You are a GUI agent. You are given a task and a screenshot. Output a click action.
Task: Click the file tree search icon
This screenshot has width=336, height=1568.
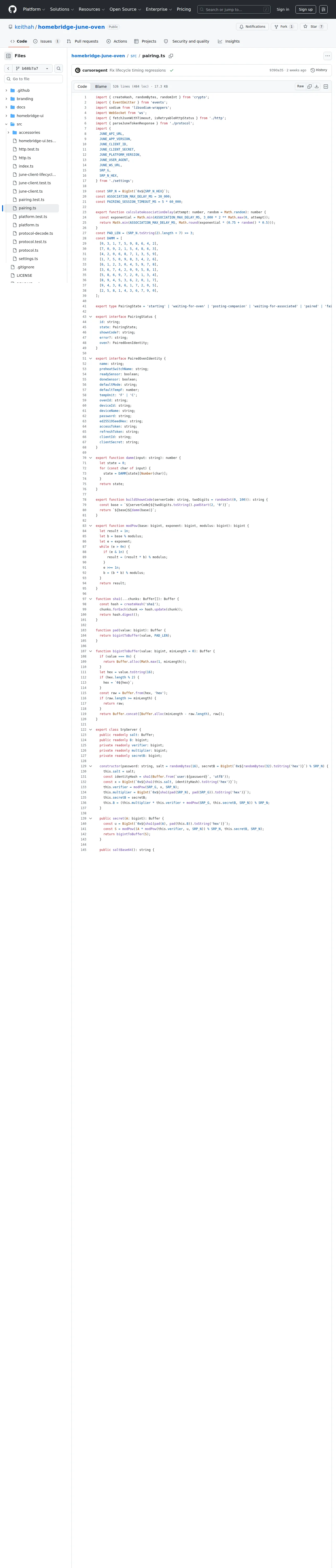tap(59, 69)
